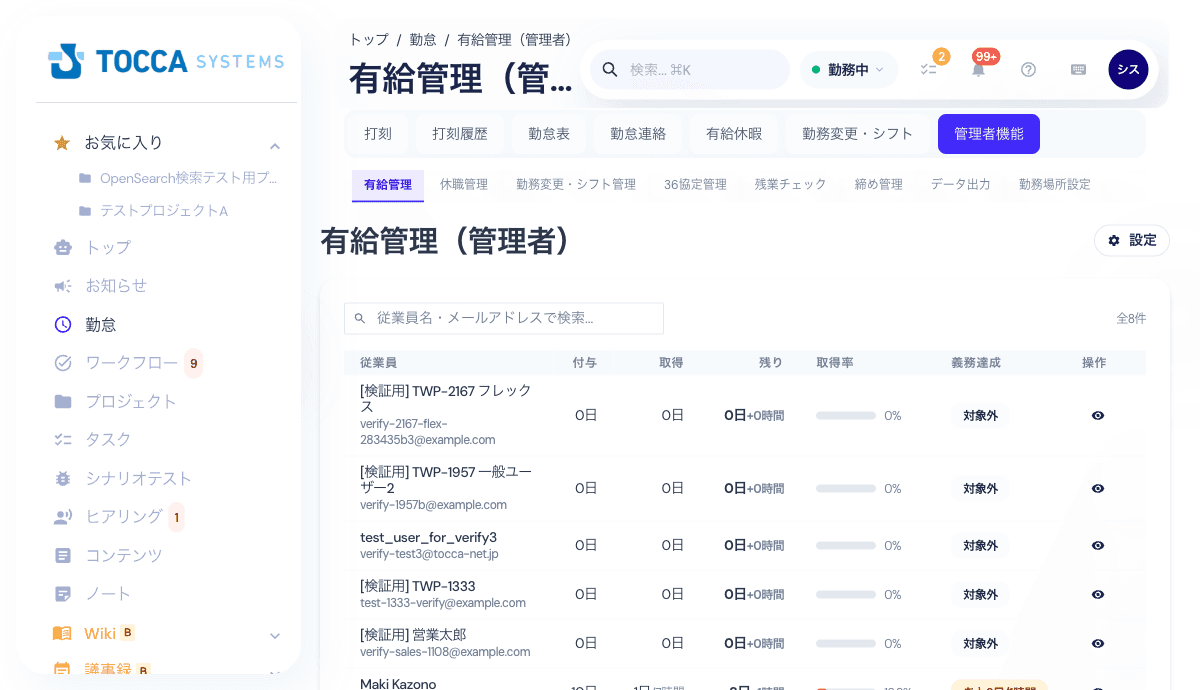Collapse the お気に入り section chevron
This screenshot has height=690, width=1200.
coord(275,146)
